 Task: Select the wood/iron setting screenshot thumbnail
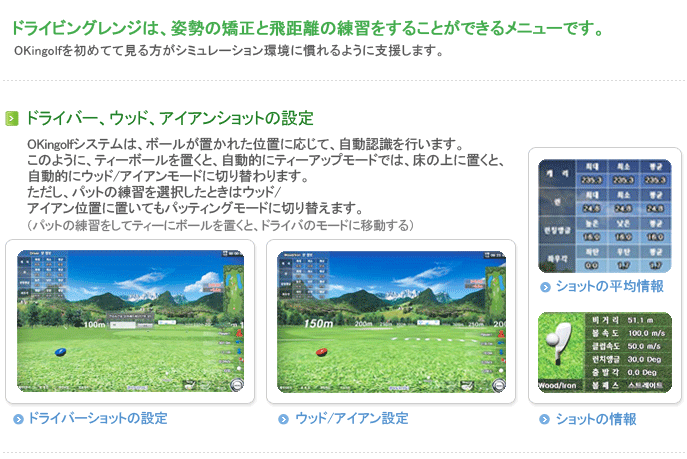(x=391, y=321)
